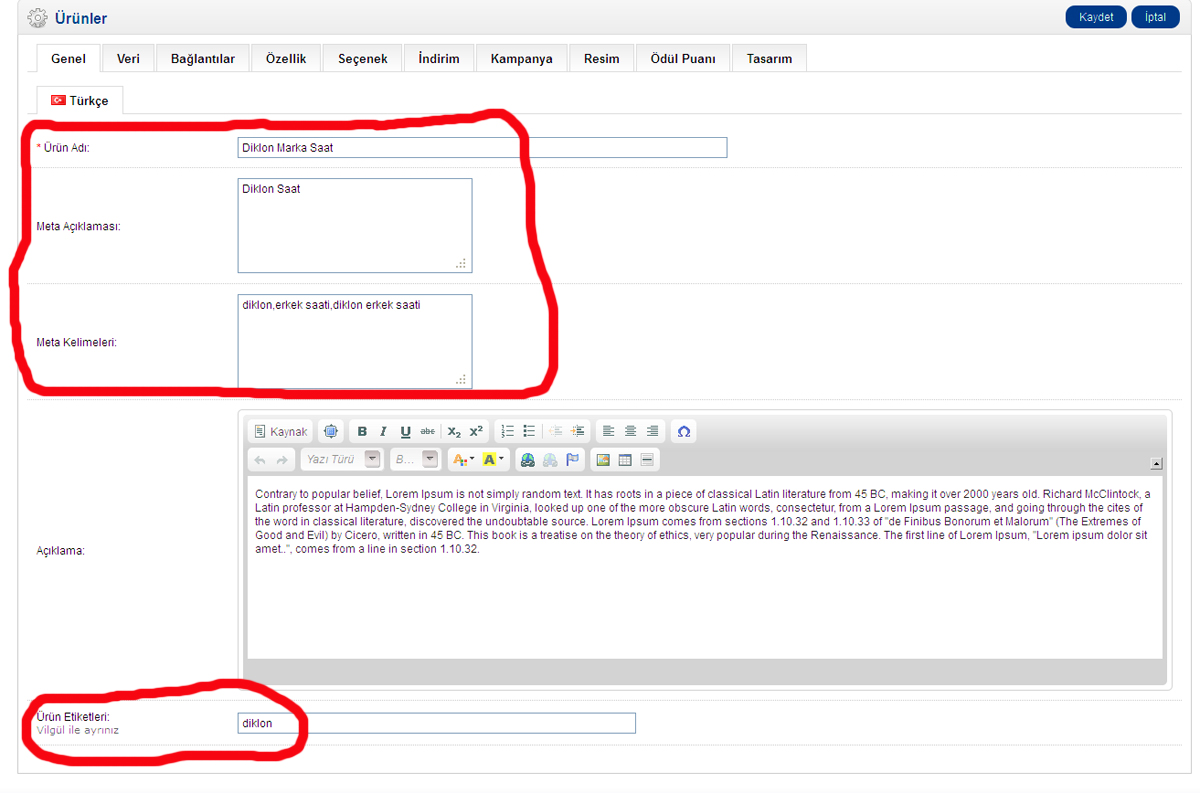Collapse the editor toolbar

[x=1156, y=463]
